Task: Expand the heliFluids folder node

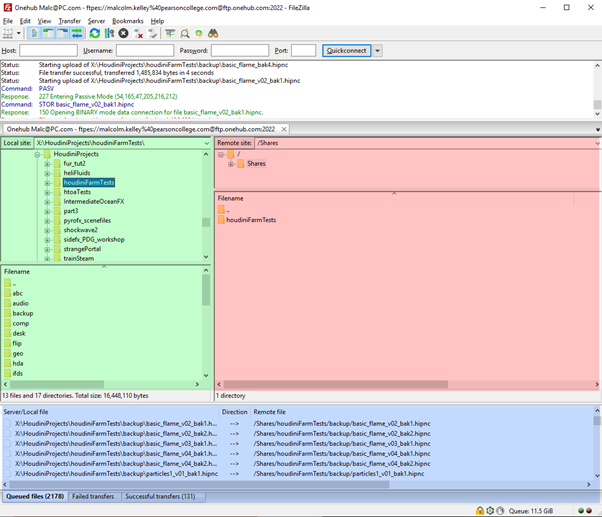Action: click(x=47, y=173)
